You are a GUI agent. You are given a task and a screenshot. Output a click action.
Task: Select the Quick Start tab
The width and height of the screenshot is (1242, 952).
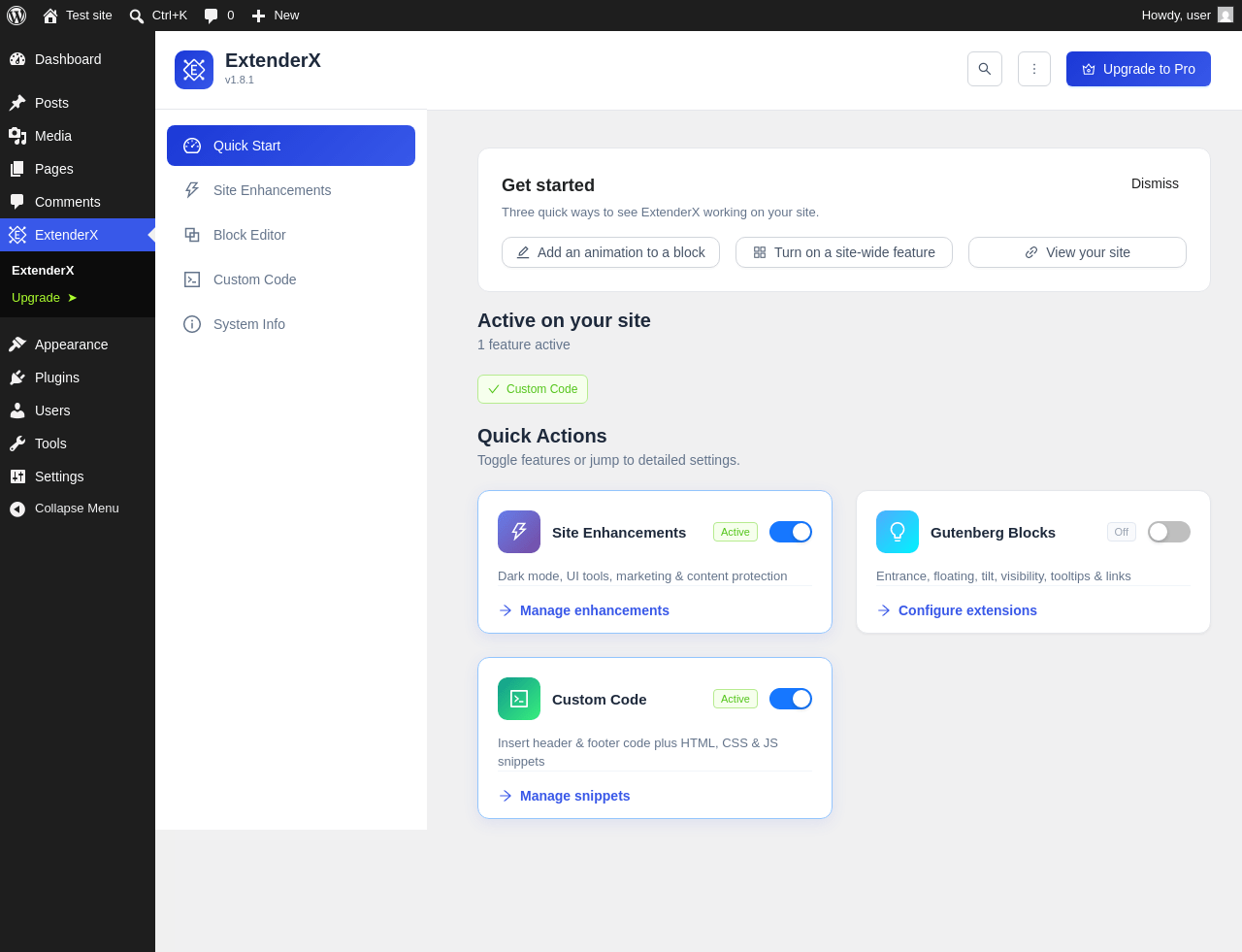(291, 146)
